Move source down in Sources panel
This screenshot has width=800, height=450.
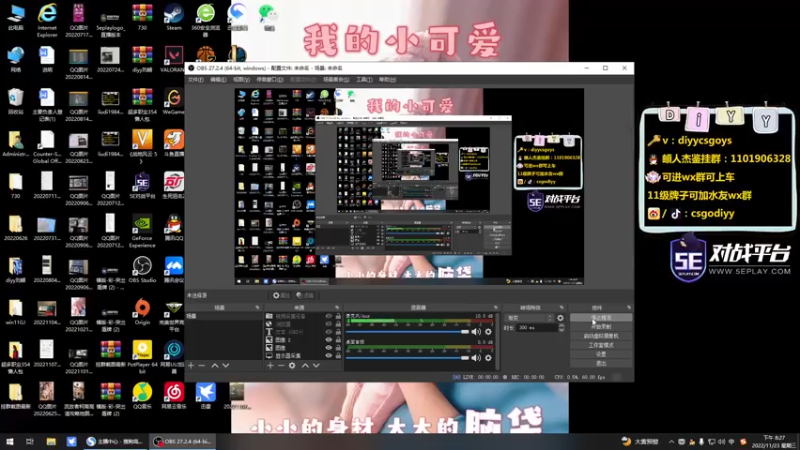coord(316,366)
